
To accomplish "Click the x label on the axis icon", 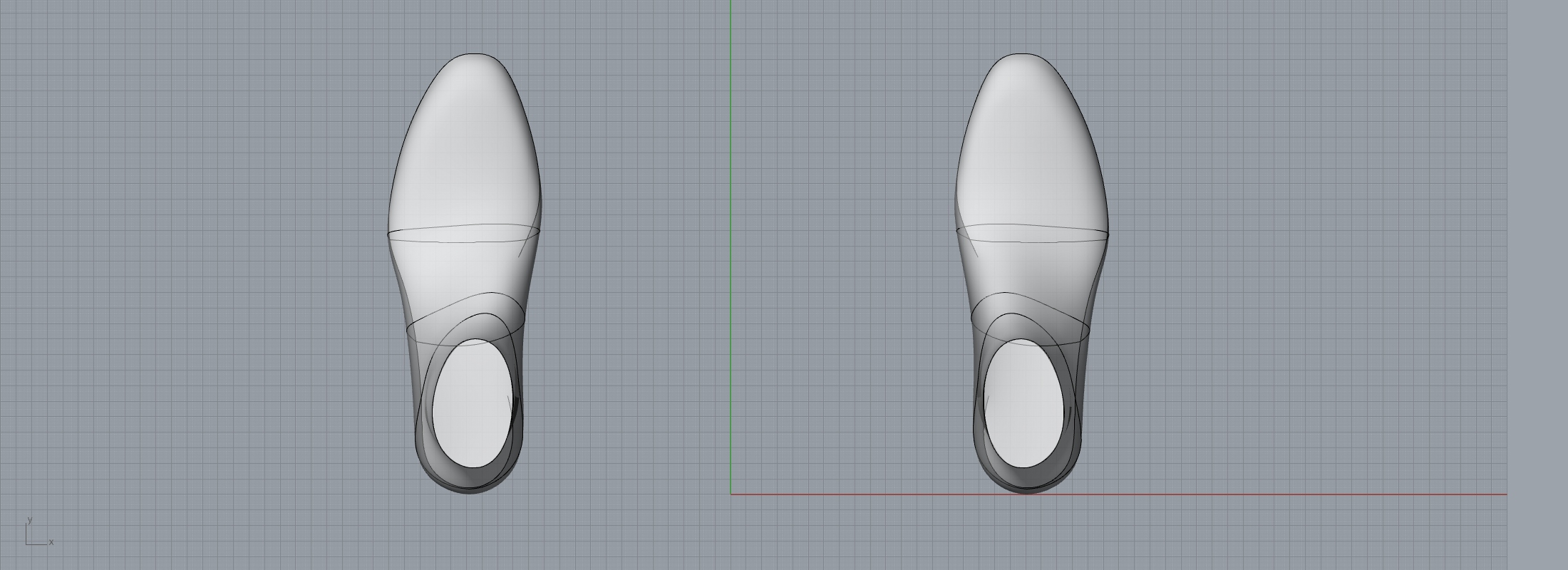I will 51,542.
